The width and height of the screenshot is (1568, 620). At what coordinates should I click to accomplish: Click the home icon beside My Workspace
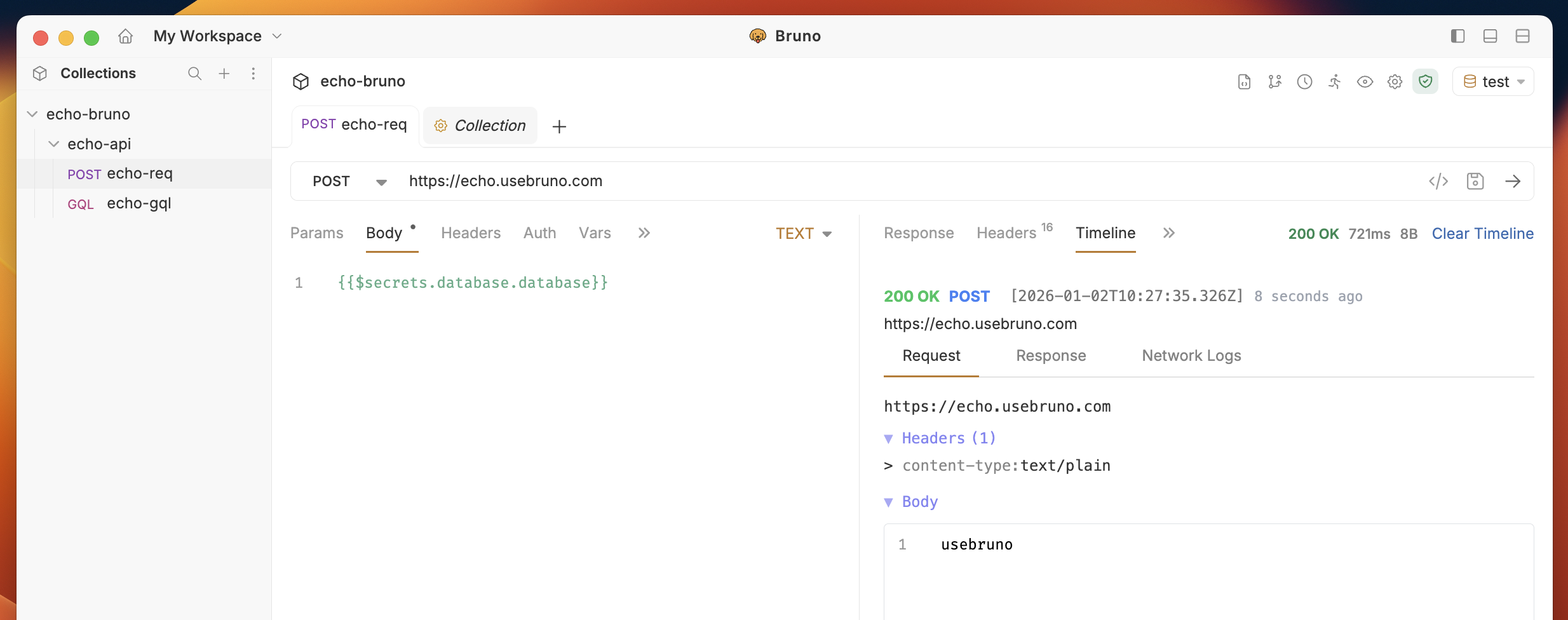pos(126,36)
